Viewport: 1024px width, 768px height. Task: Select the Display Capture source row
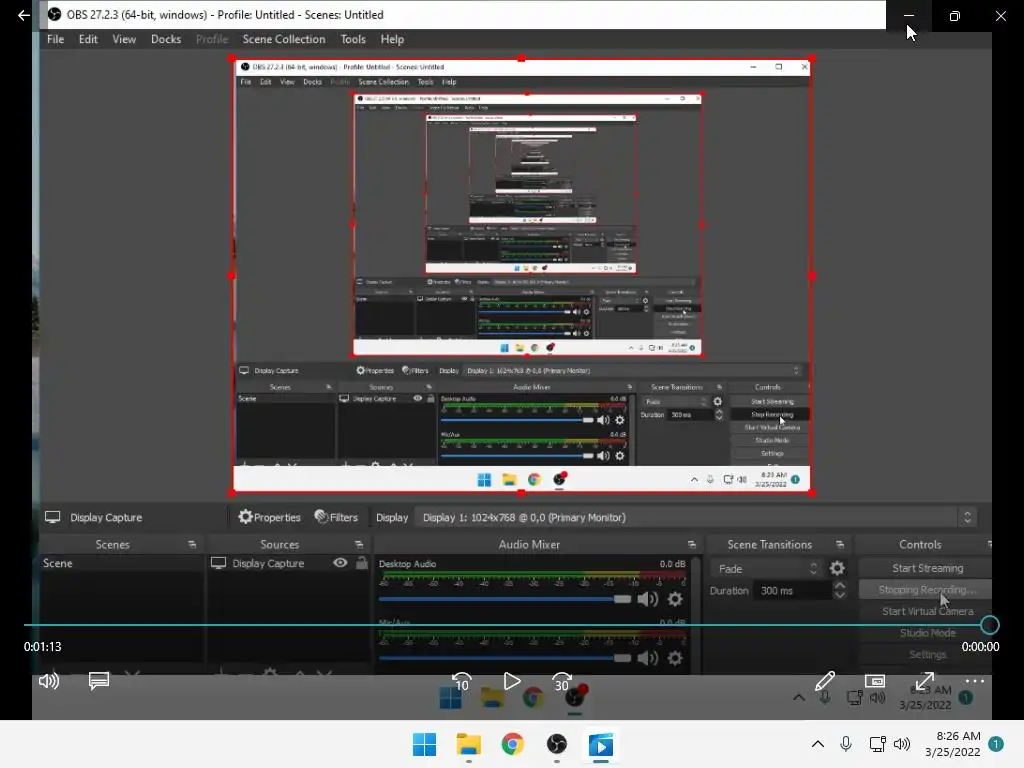(x=289, y=563)
